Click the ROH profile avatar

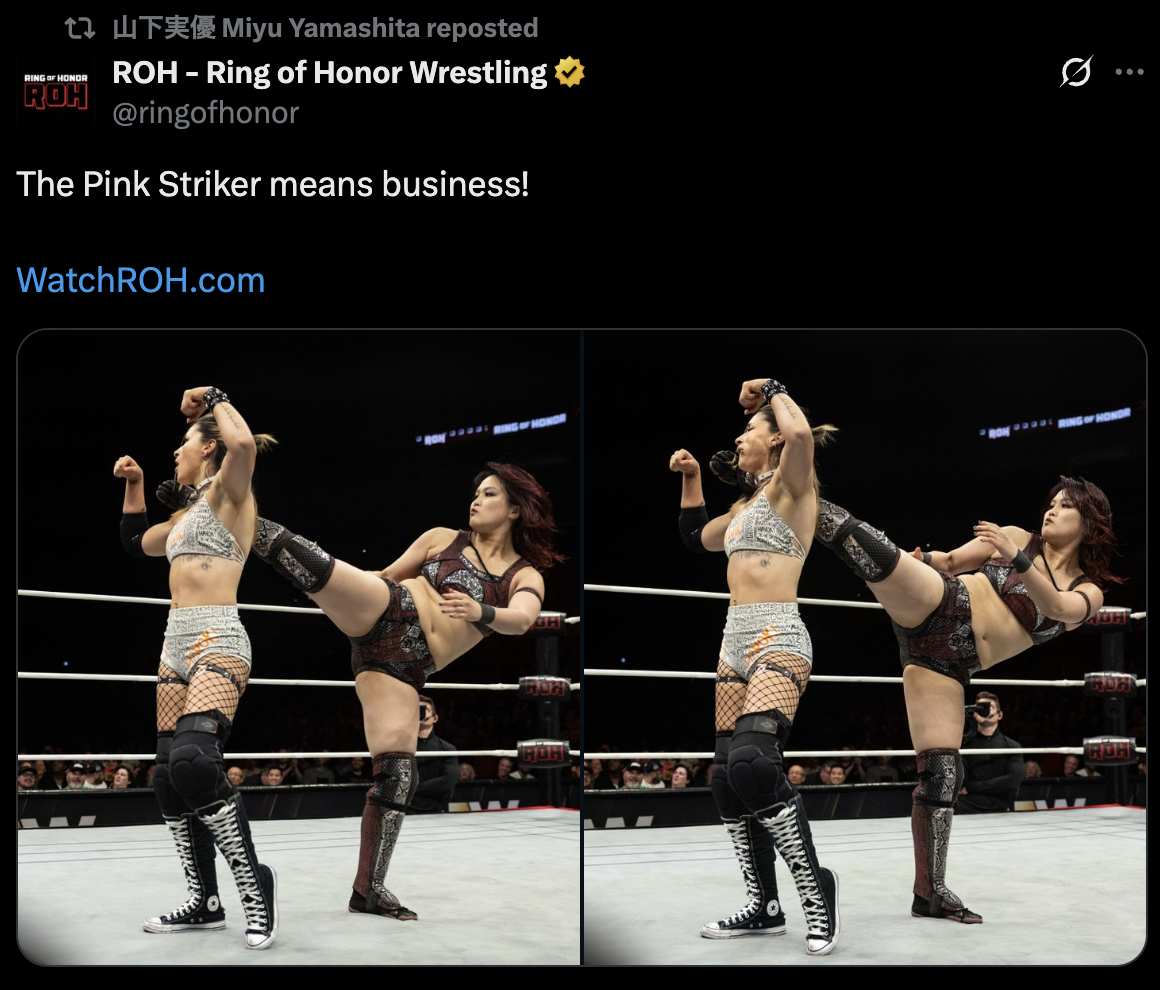point(55,92)
